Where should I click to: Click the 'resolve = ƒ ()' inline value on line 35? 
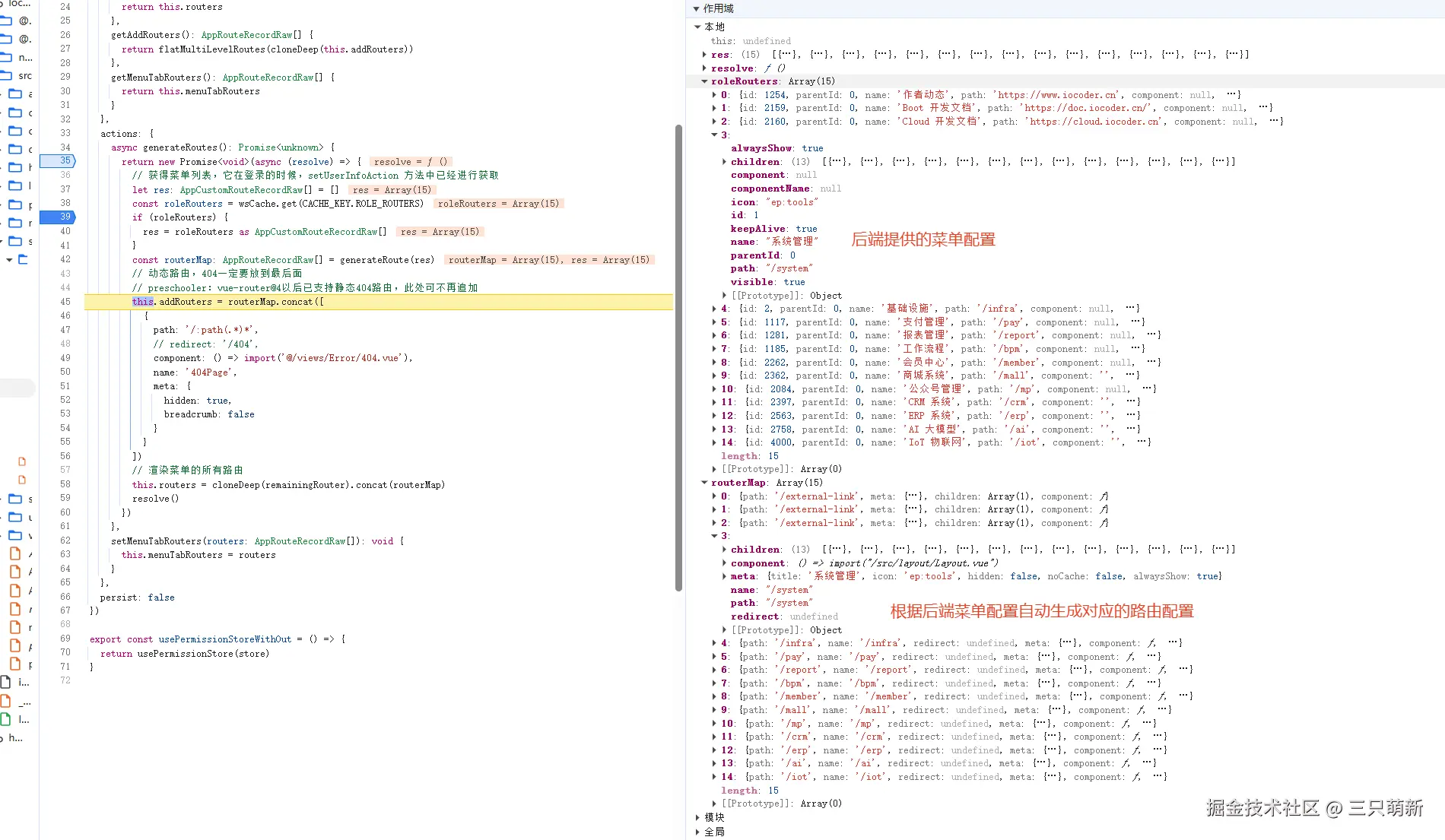[411, 162]
